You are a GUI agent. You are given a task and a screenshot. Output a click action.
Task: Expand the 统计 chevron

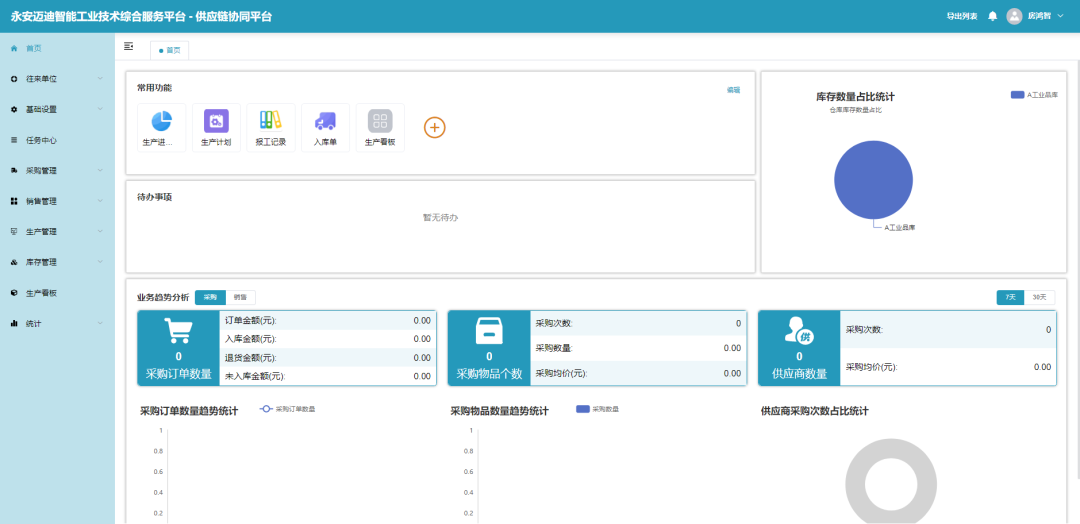(x=100, y=322)
